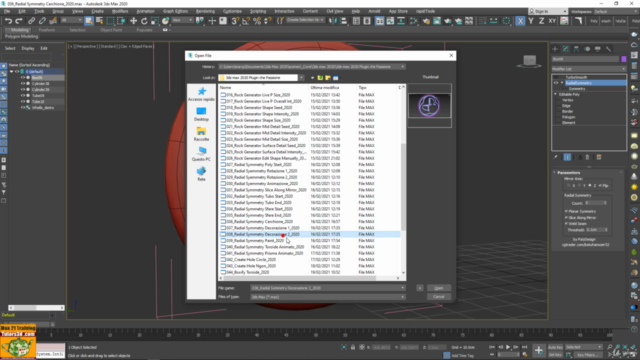
Task: Open the Modify command panel tab
Action: (566, 49)
